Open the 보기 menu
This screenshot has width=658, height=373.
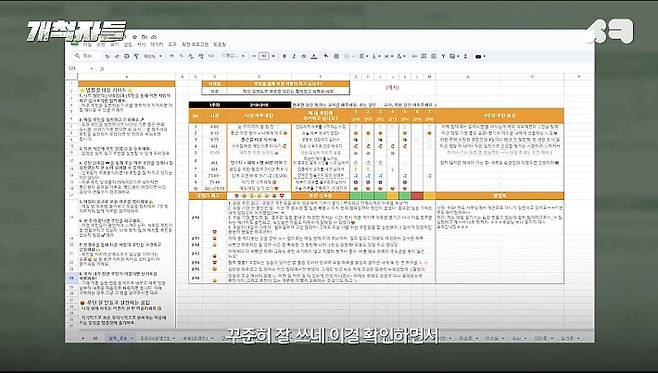tap(114, 45)
